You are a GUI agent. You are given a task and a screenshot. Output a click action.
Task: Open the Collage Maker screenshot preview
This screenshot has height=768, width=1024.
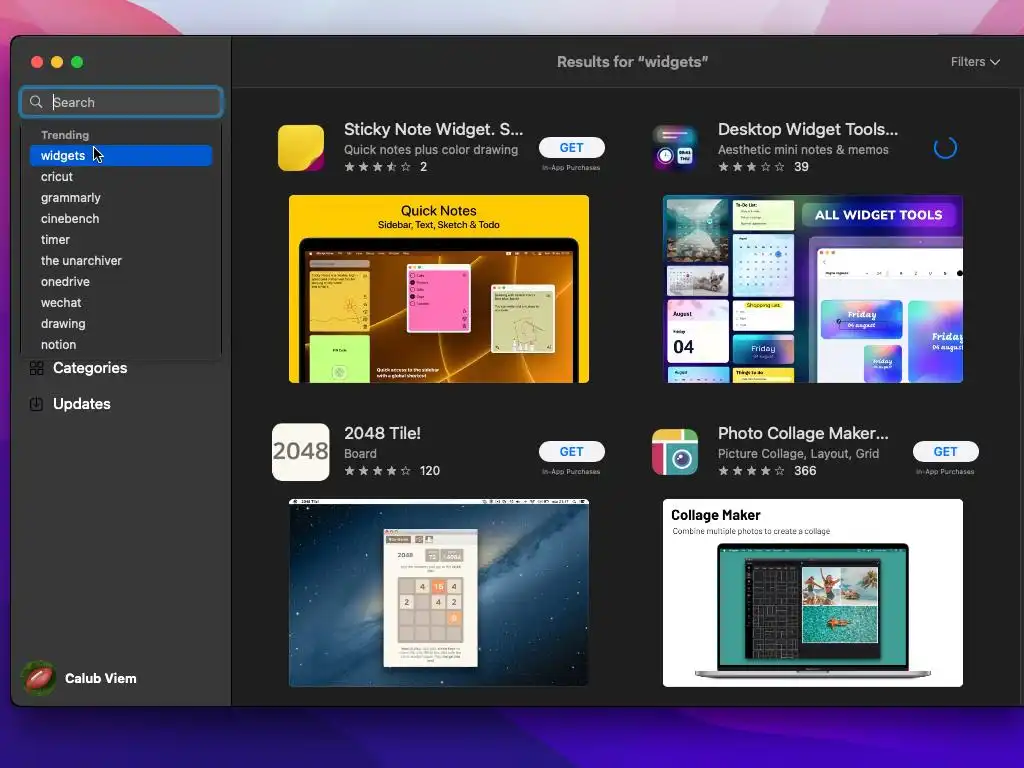tap(812, 593)
